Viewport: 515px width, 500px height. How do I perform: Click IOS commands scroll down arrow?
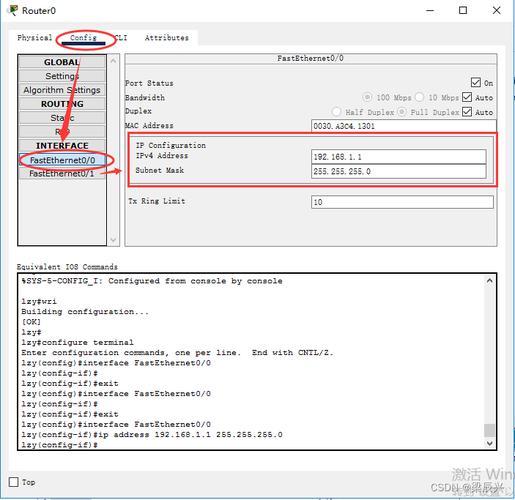(489, 443)
